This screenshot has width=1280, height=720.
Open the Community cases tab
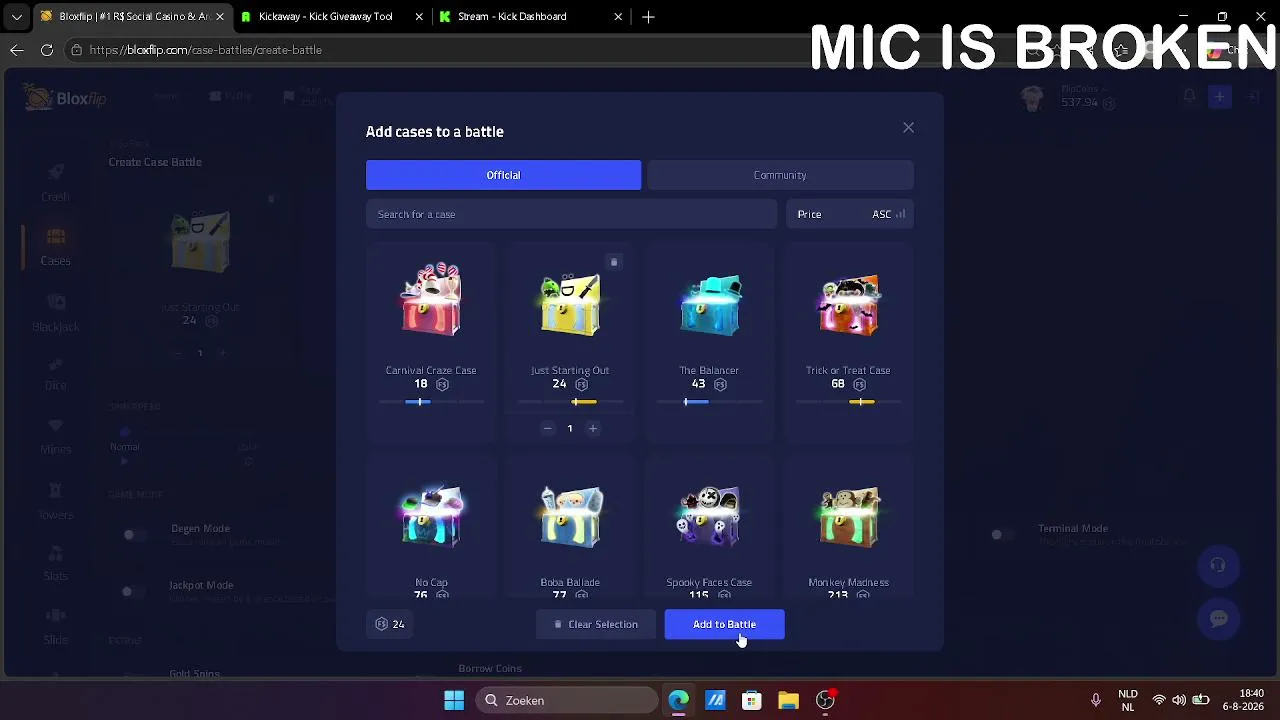[780, 175]
